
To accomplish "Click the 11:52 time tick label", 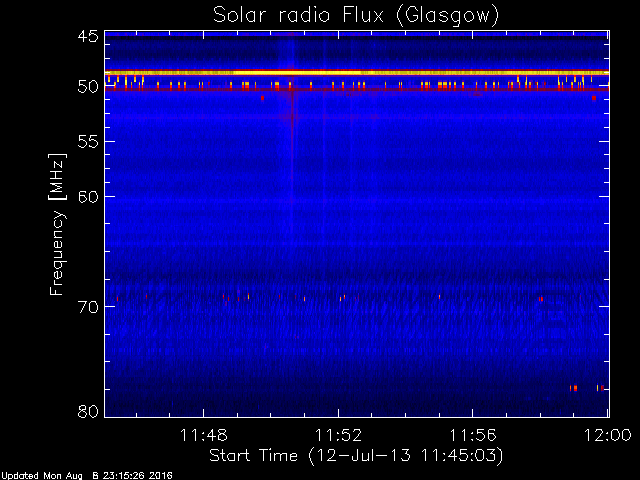I will 338,435.
